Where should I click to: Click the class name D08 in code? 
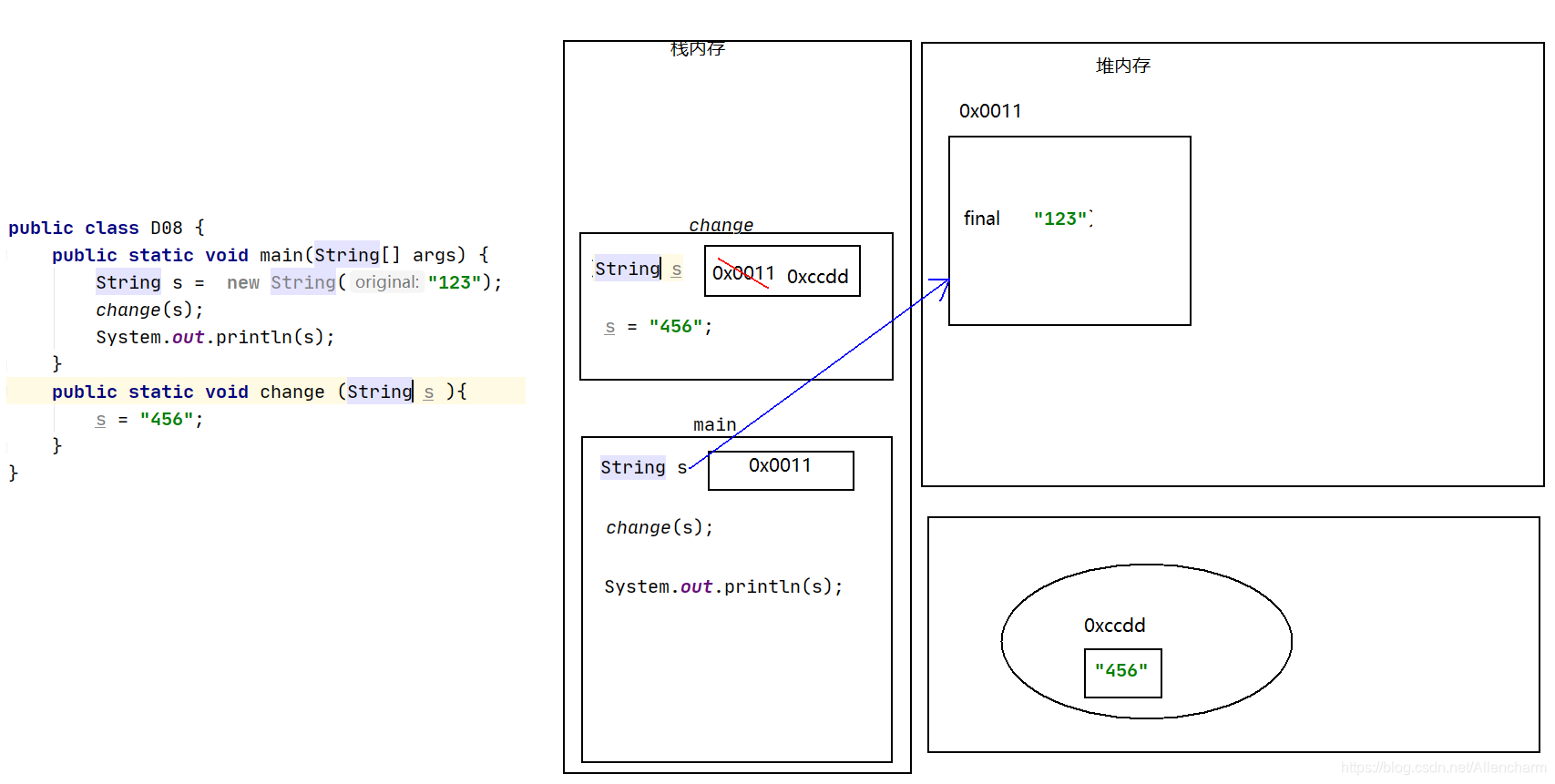(x=167, y=228)
